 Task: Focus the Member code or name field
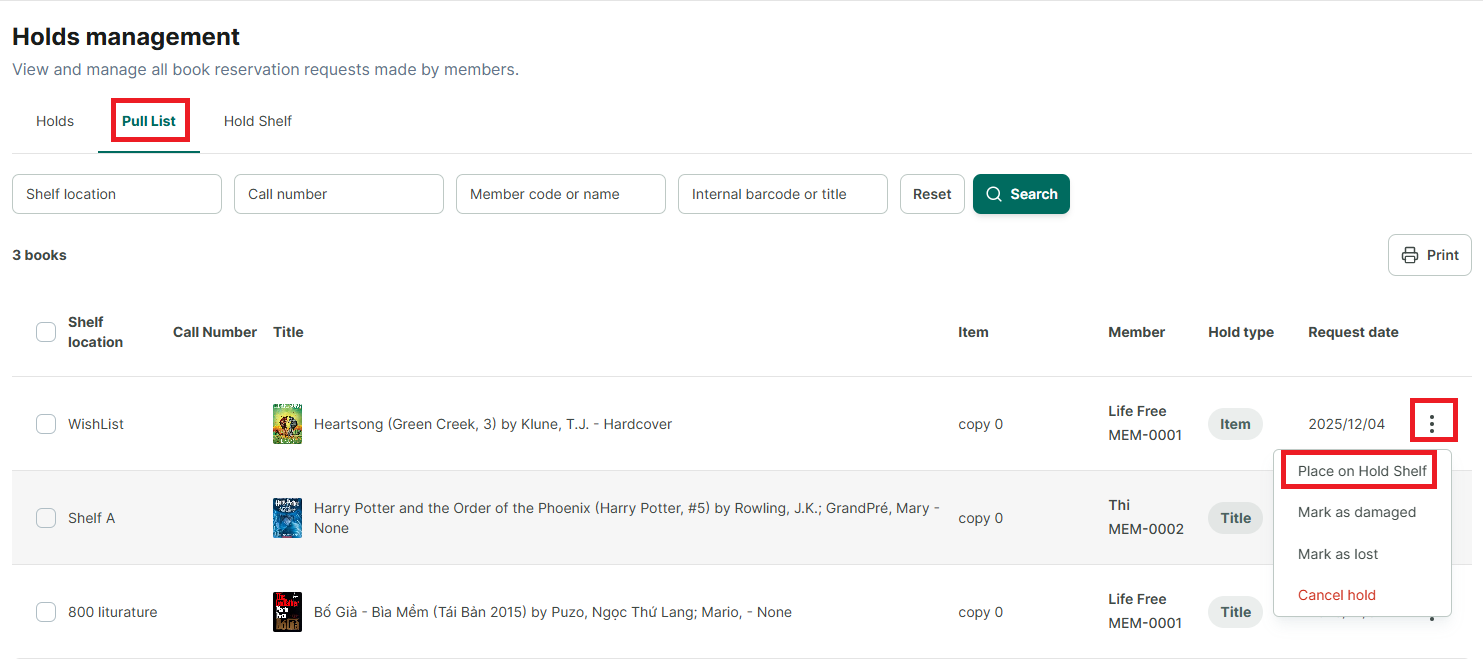[561, 194]
